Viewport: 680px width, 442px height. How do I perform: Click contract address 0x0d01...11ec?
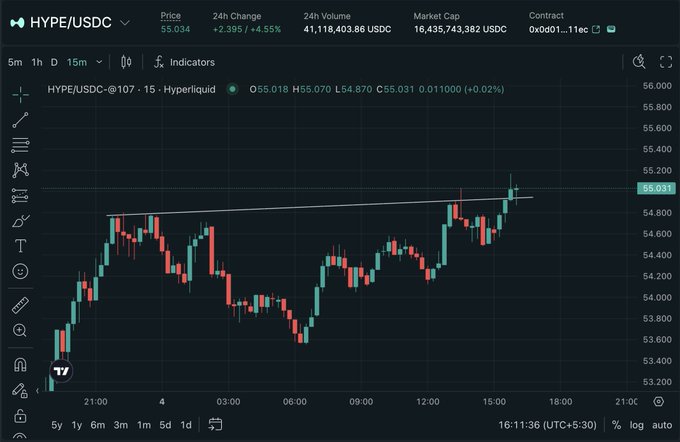pos(558,29)
